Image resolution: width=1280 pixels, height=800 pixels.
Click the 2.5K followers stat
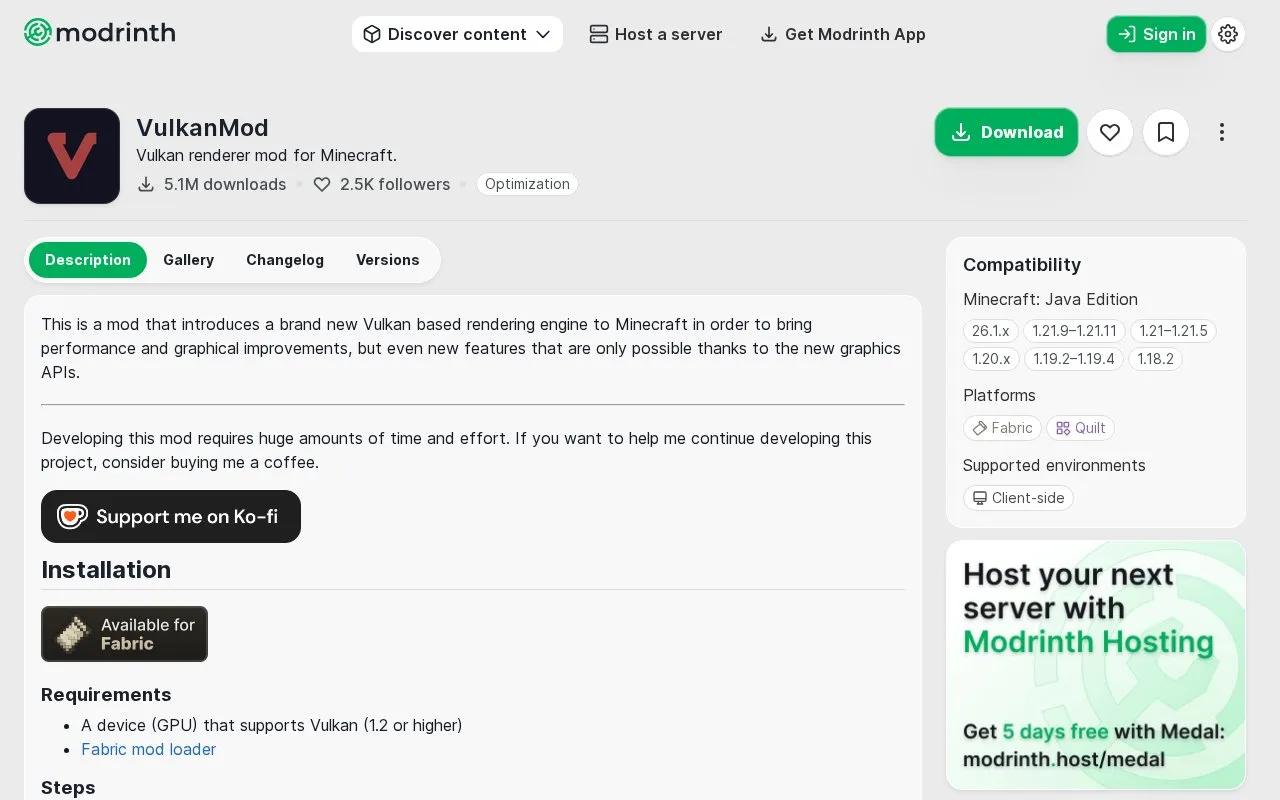[x=382, y=184]
